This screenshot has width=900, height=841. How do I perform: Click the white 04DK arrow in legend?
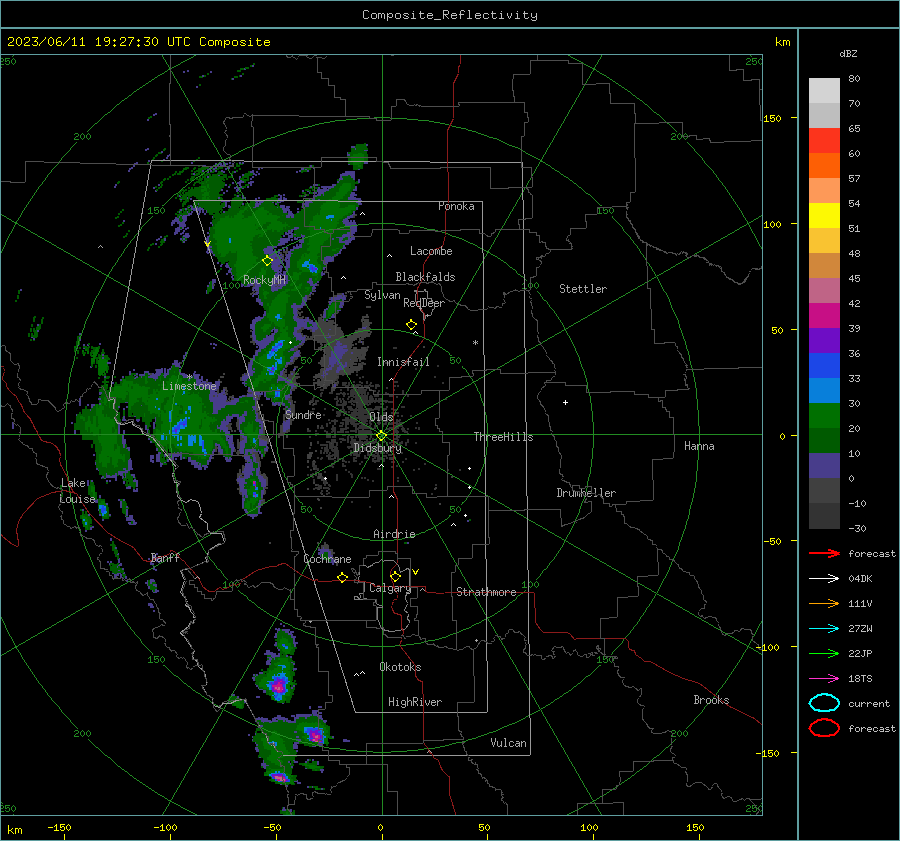coord(824,579)
